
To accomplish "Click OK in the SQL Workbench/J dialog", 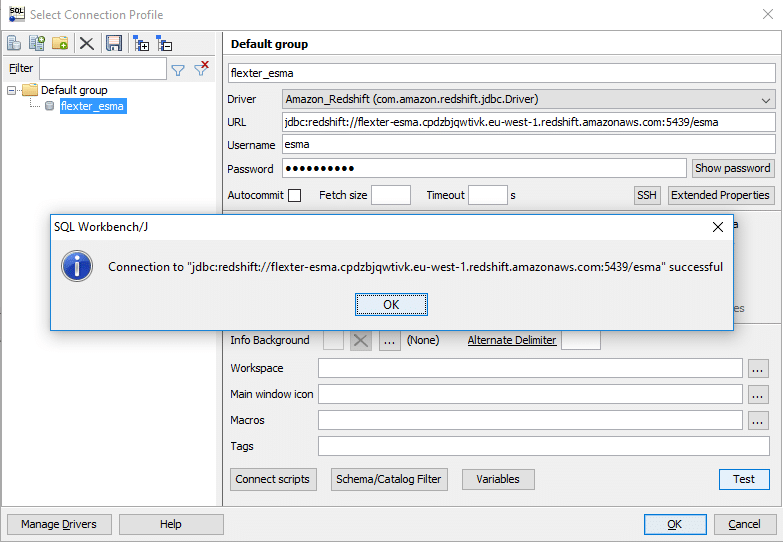I will (391, 305).
